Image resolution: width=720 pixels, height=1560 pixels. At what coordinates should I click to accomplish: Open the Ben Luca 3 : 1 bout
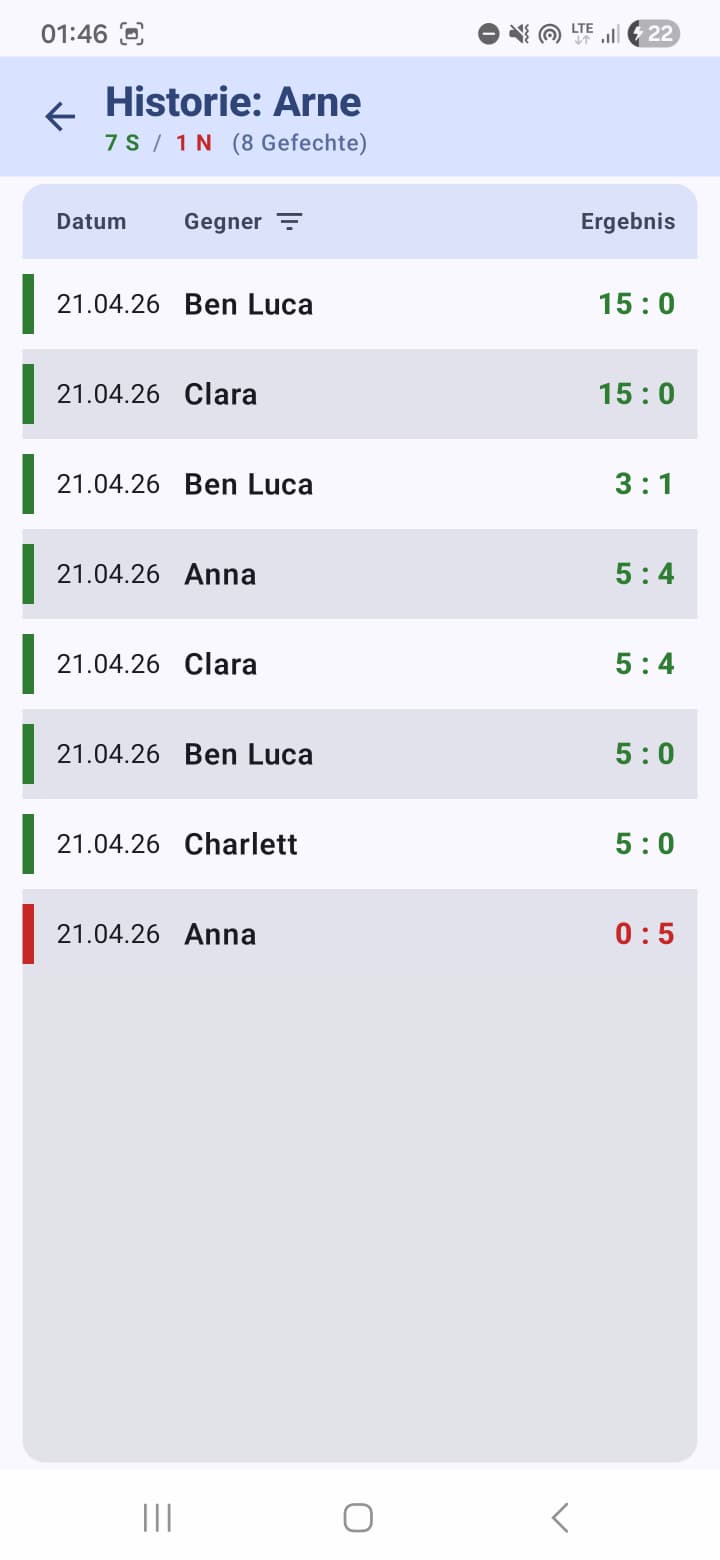point(360,484)
